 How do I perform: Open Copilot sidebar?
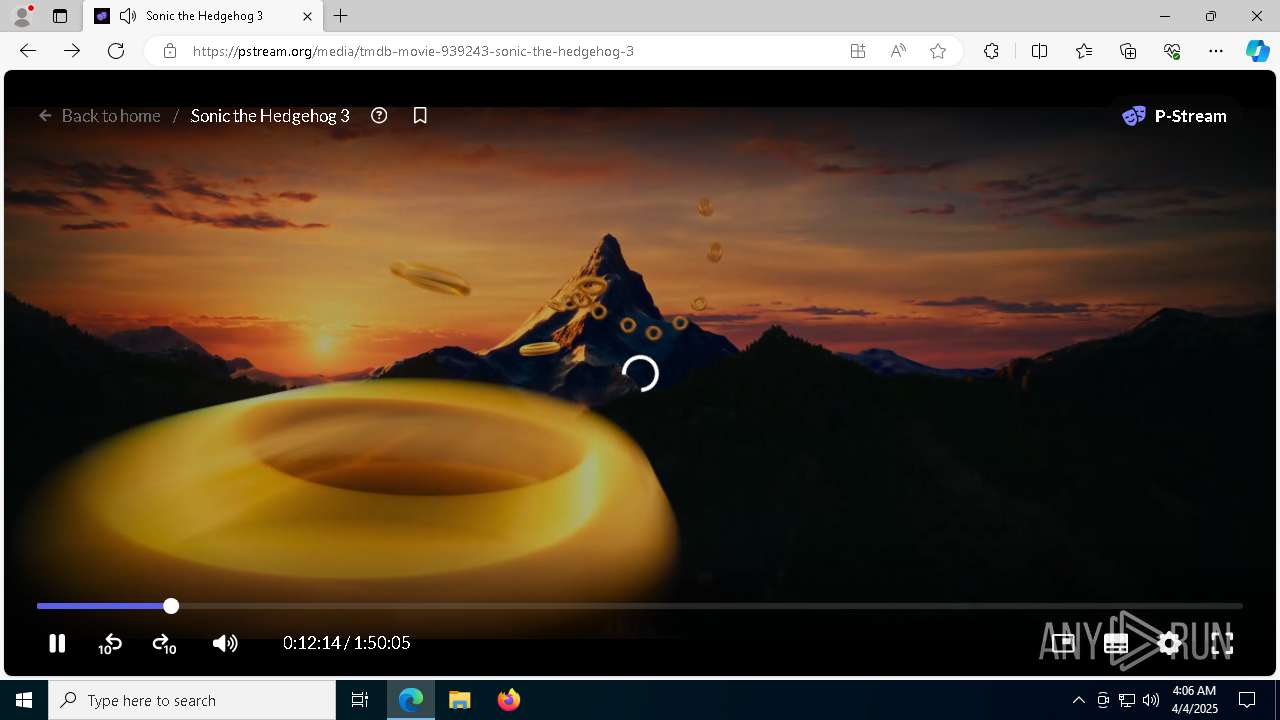click(x=1257, y=51)
